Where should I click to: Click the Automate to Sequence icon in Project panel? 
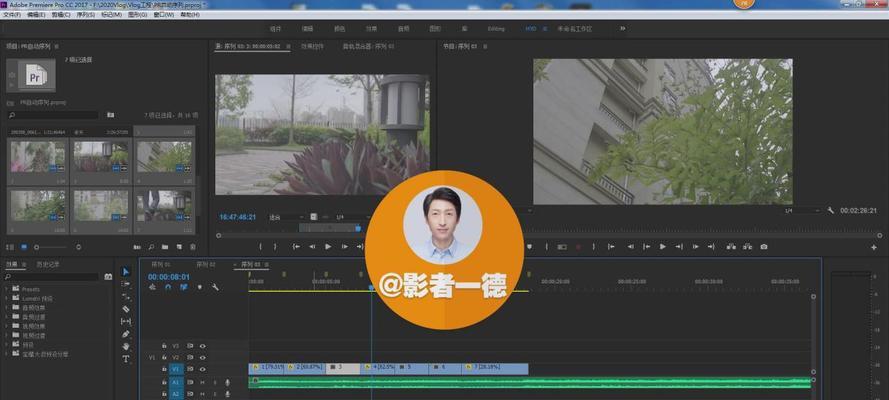pos(137,247)
